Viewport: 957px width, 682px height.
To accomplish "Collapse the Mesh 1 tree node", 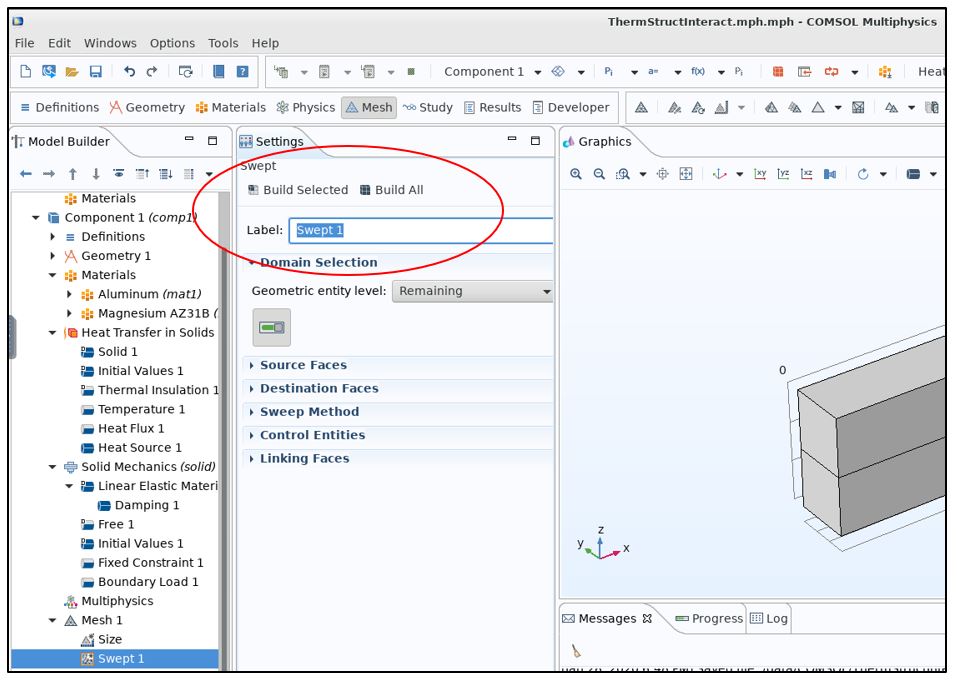I will [52, 620].
